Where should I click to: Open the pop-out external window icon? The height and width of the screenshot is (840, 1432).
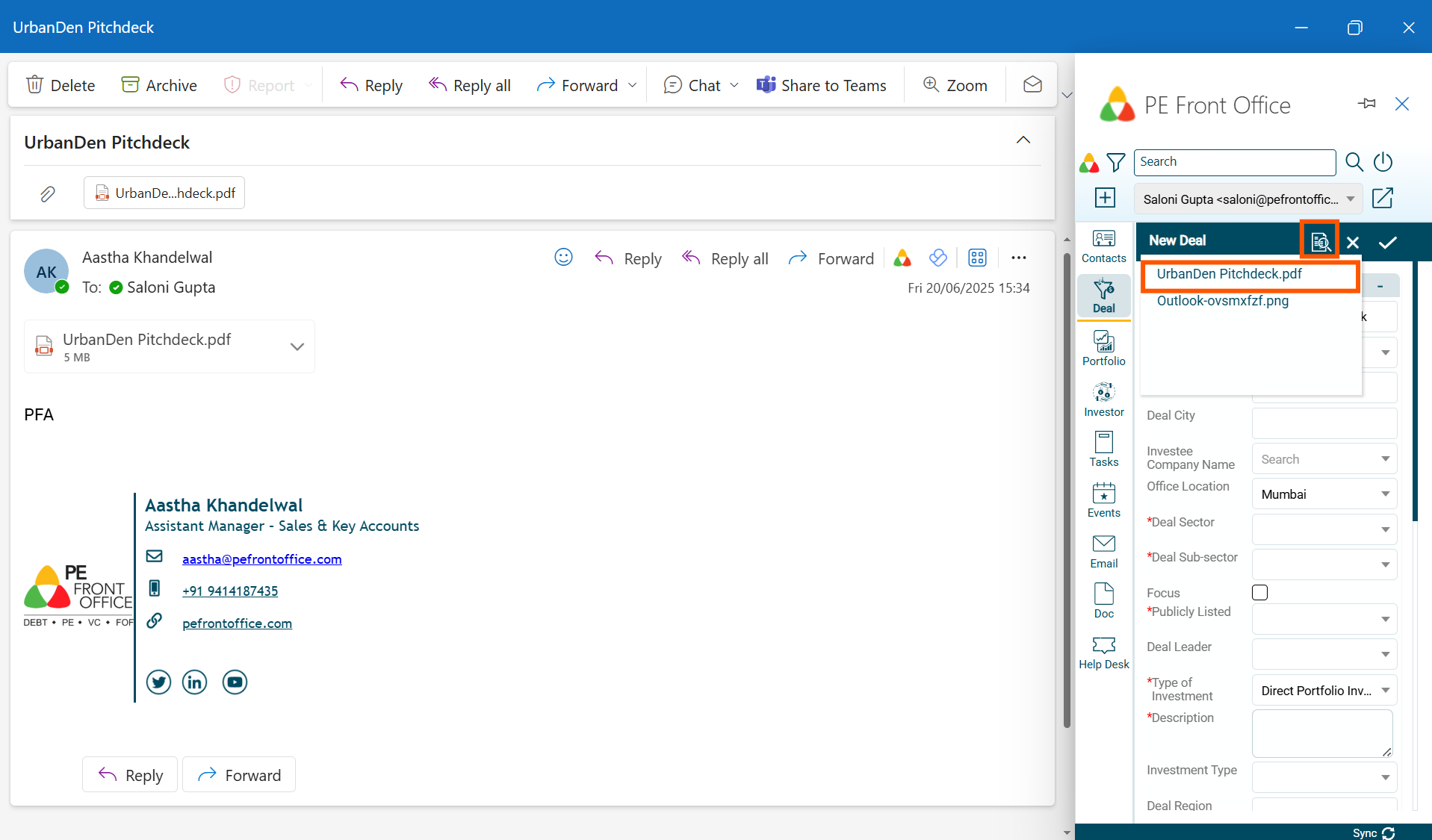1383,198
